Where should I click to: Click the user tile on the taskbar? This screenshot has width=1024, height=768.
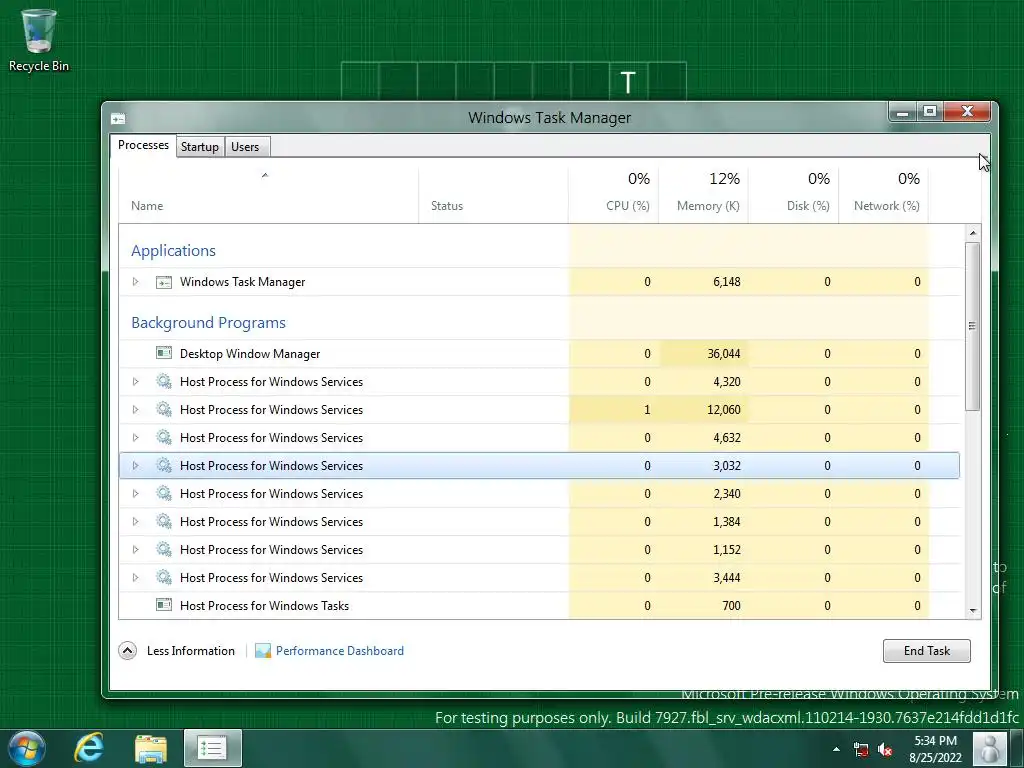(990, 748)
